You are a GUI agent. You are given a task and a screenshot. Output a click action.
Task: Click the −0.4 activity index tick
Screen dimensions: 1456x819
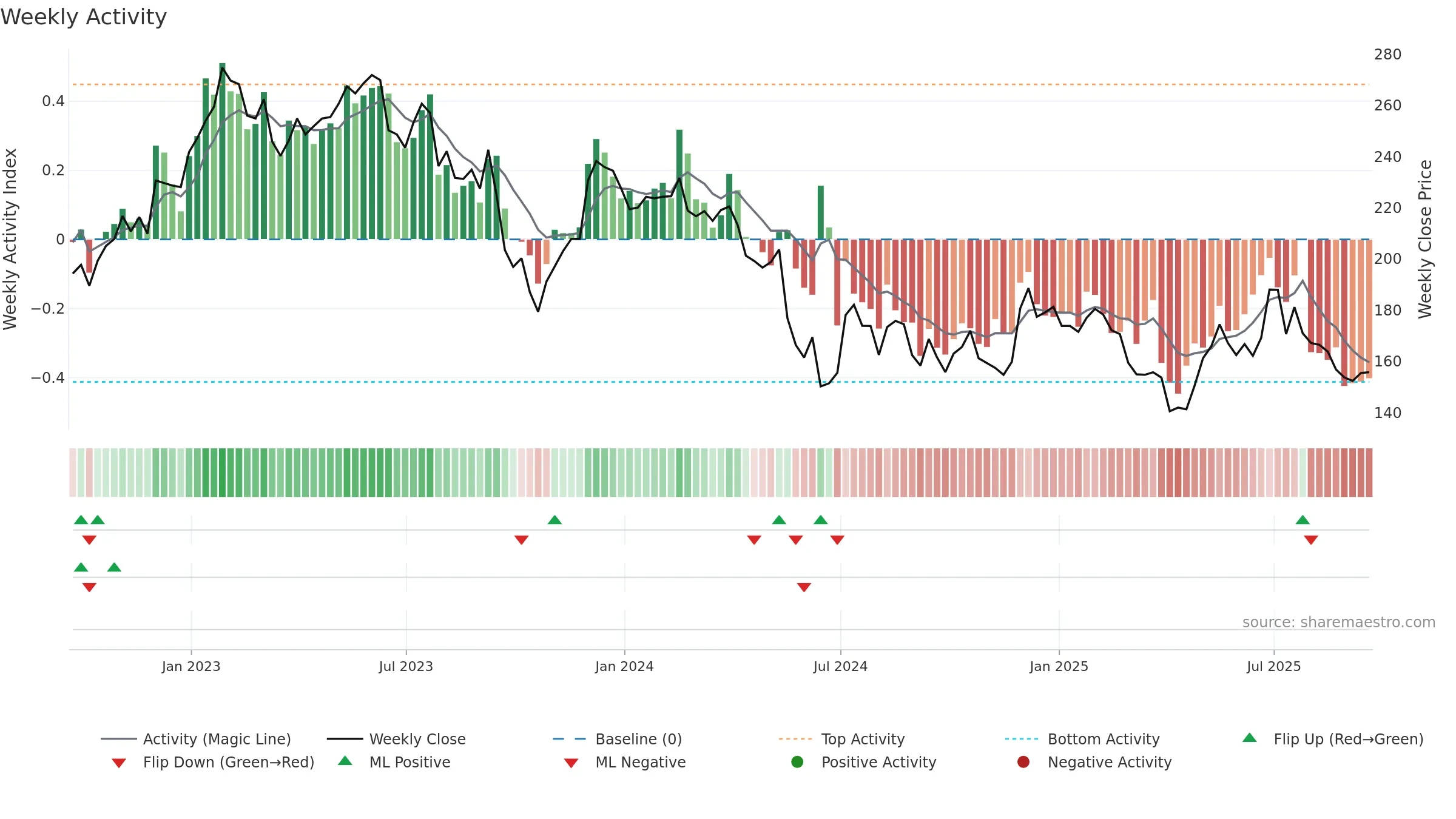(48, 378)
